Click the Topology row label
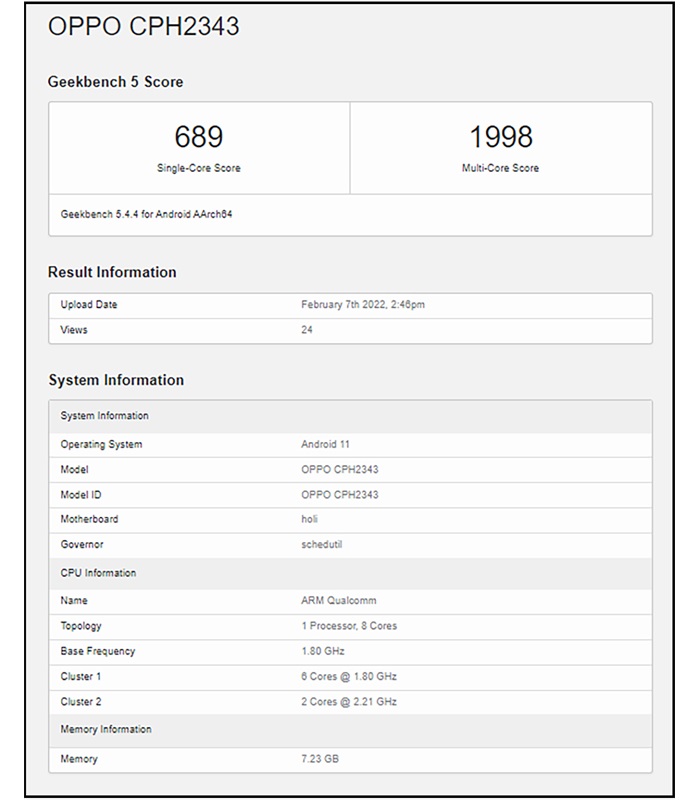700x800 pixels. click(x=81, y=626)
